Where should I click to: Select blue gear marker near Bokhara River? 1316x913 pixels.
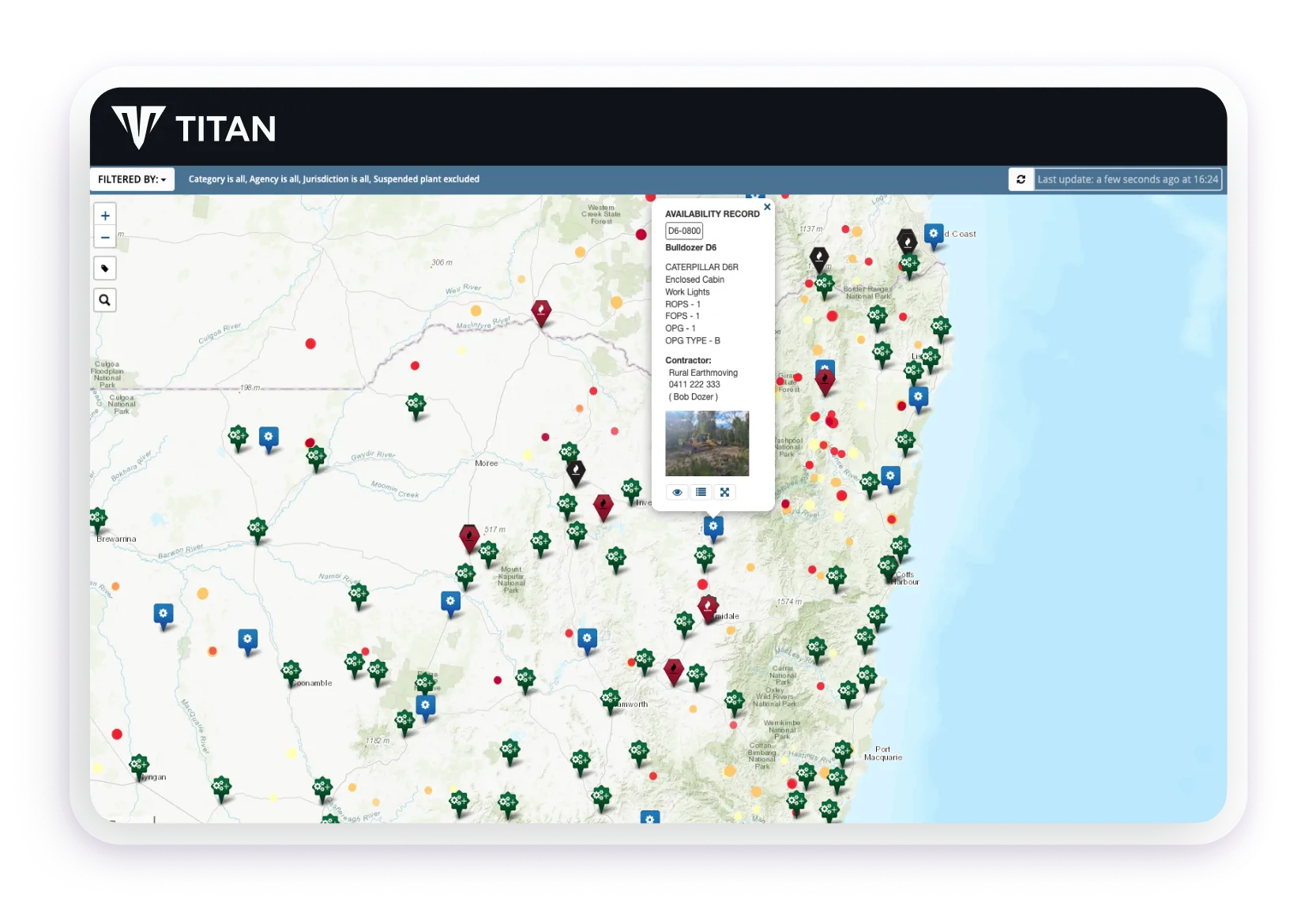coord(269,439)
